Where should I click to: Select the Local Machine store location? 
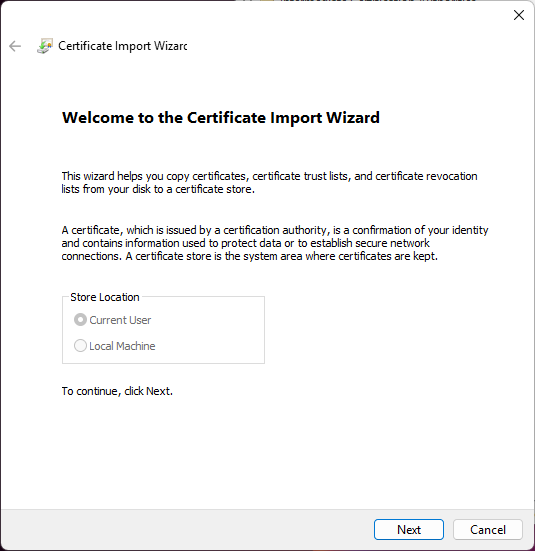115,346
